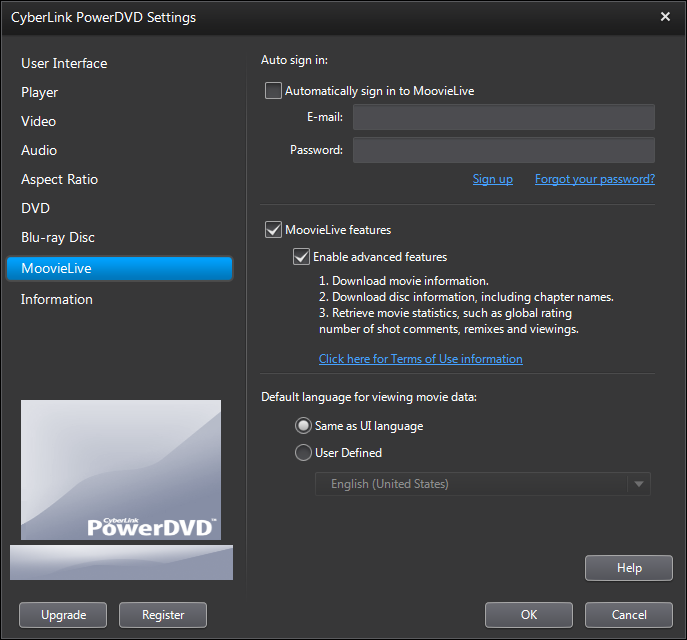Click the Forgot your password link
Viewport: 687px width, 640px height.
pos(594,179)
